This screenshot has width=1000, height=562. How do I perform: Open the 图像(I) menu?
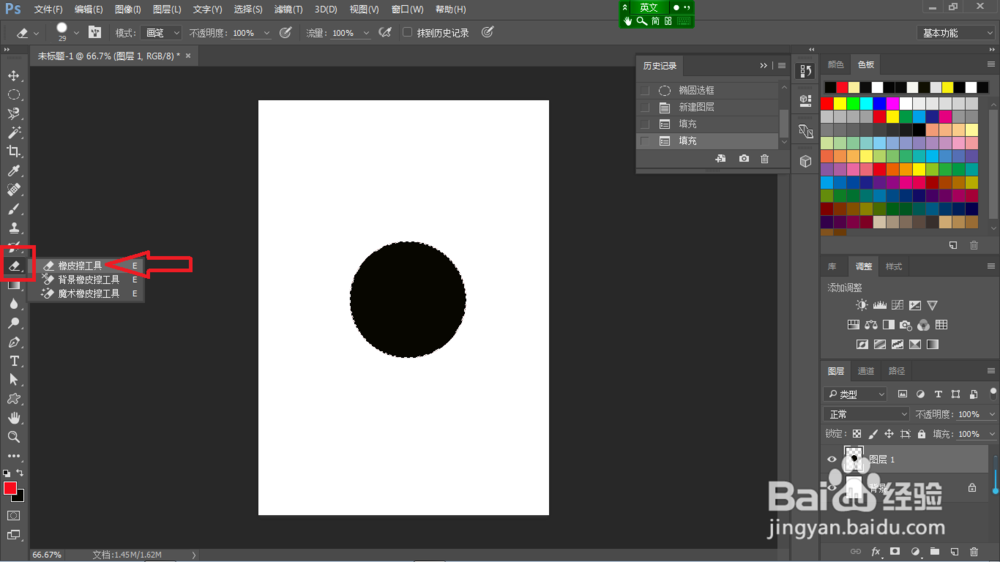click(128, 10)
